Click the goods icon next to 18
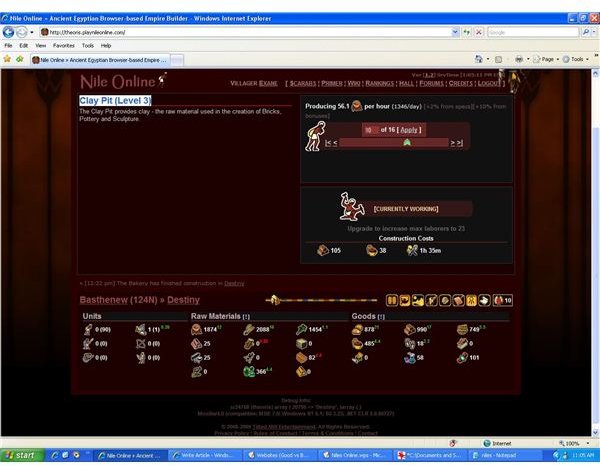The height and width of the screenshot is (466, 600). [x=410, y=343]
